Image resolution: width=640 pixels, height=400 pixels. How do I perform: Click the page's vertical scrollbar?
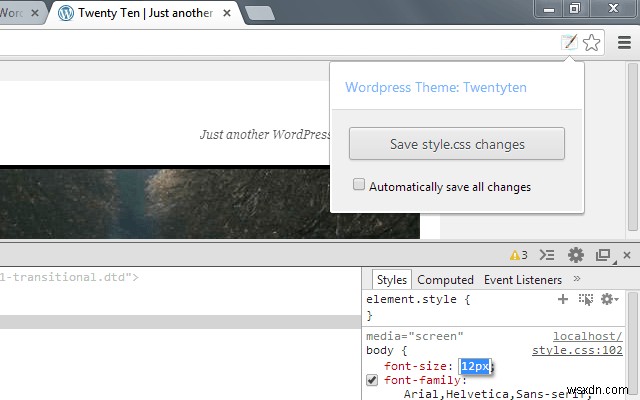(633, 147)
